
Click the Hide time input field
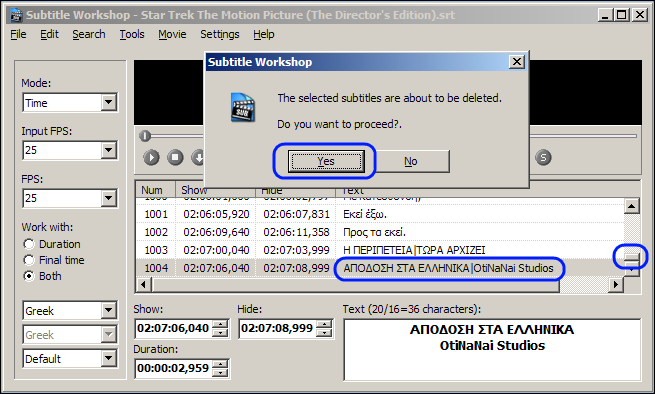[x=277, y=328]
